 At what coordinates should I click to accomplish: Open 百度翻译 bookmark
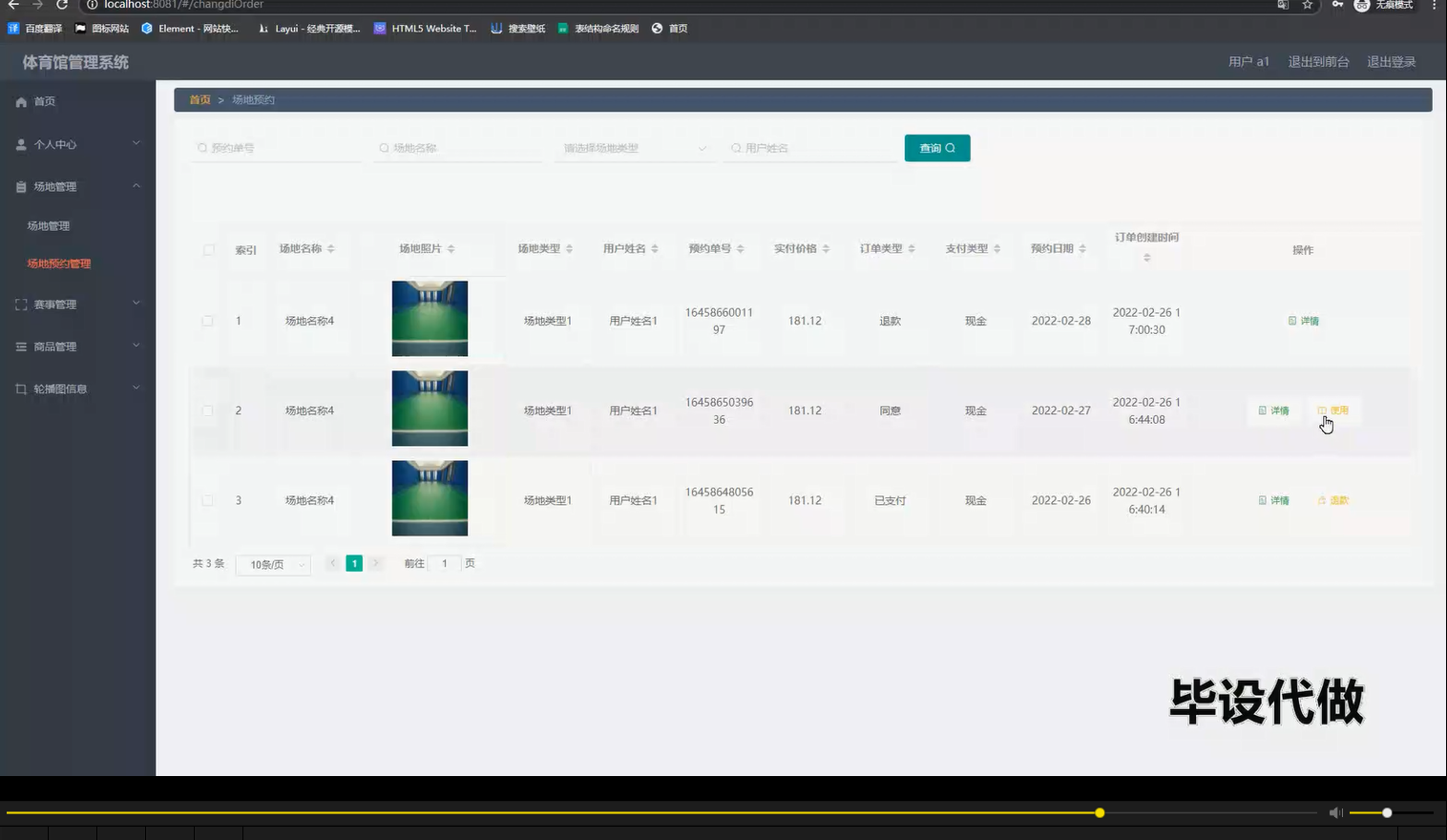point(34,29)
